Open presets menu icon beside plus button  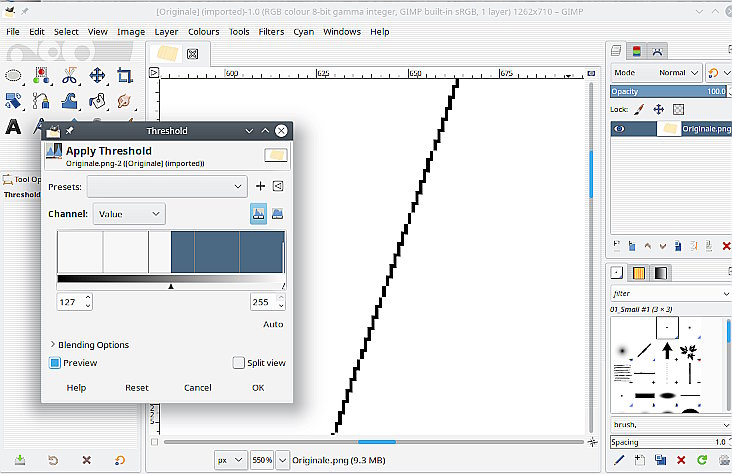pyautogui.click(x=278, y=186)
